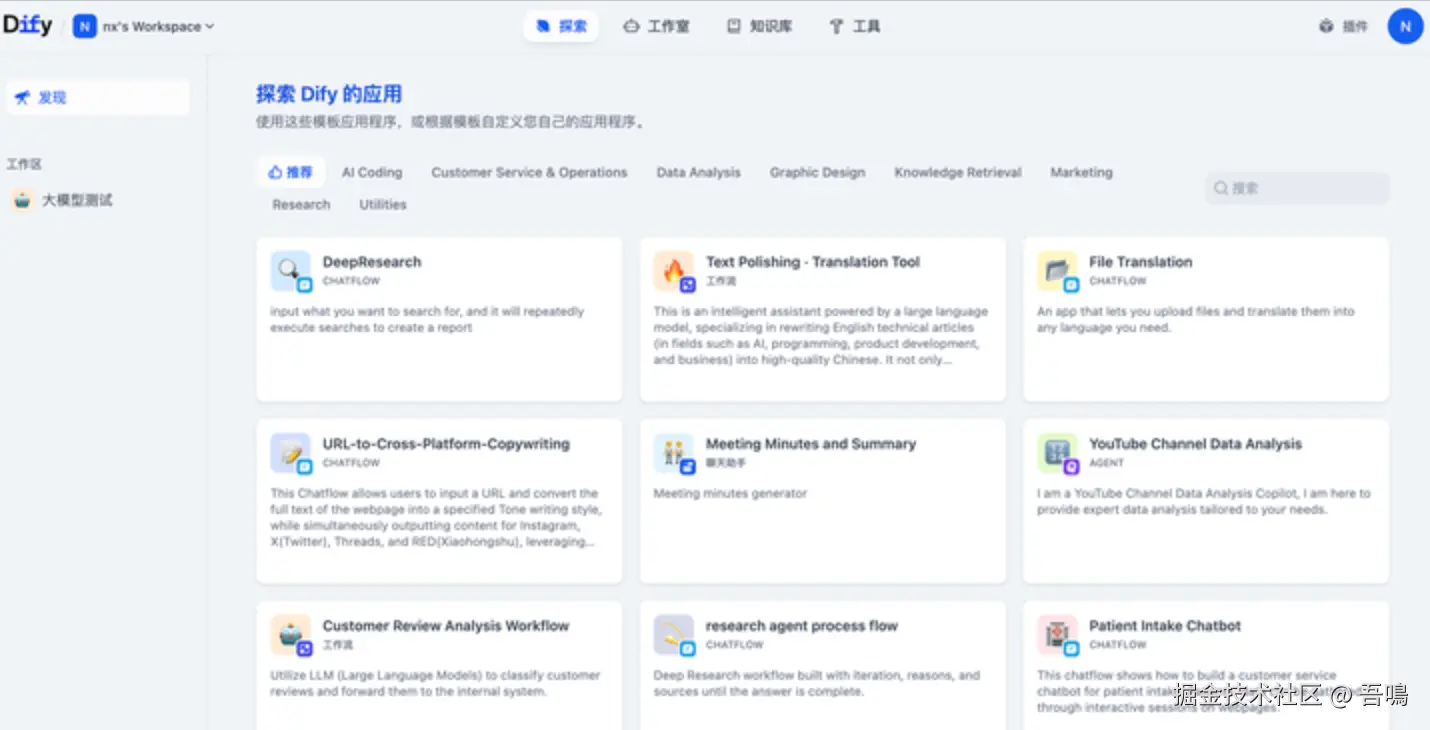Select the Marketing category
1430x730 pixels.
point(1081,172)
